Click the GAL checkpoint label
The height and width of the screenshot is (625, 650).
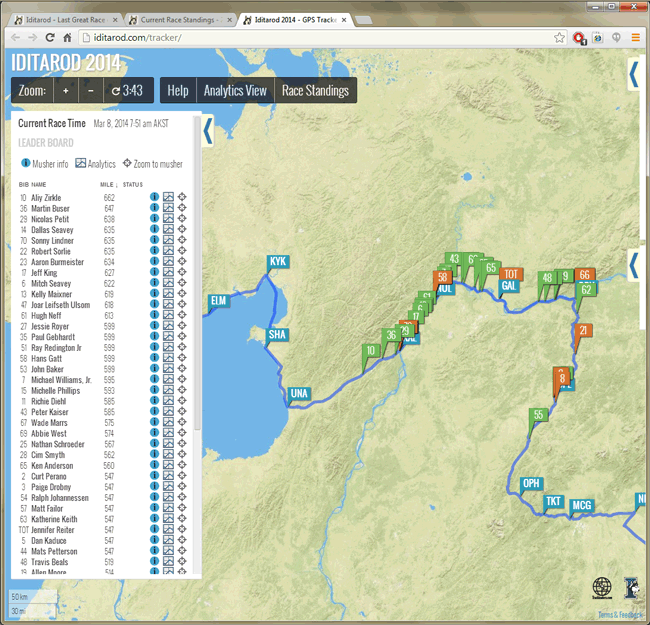coord(509,286)
